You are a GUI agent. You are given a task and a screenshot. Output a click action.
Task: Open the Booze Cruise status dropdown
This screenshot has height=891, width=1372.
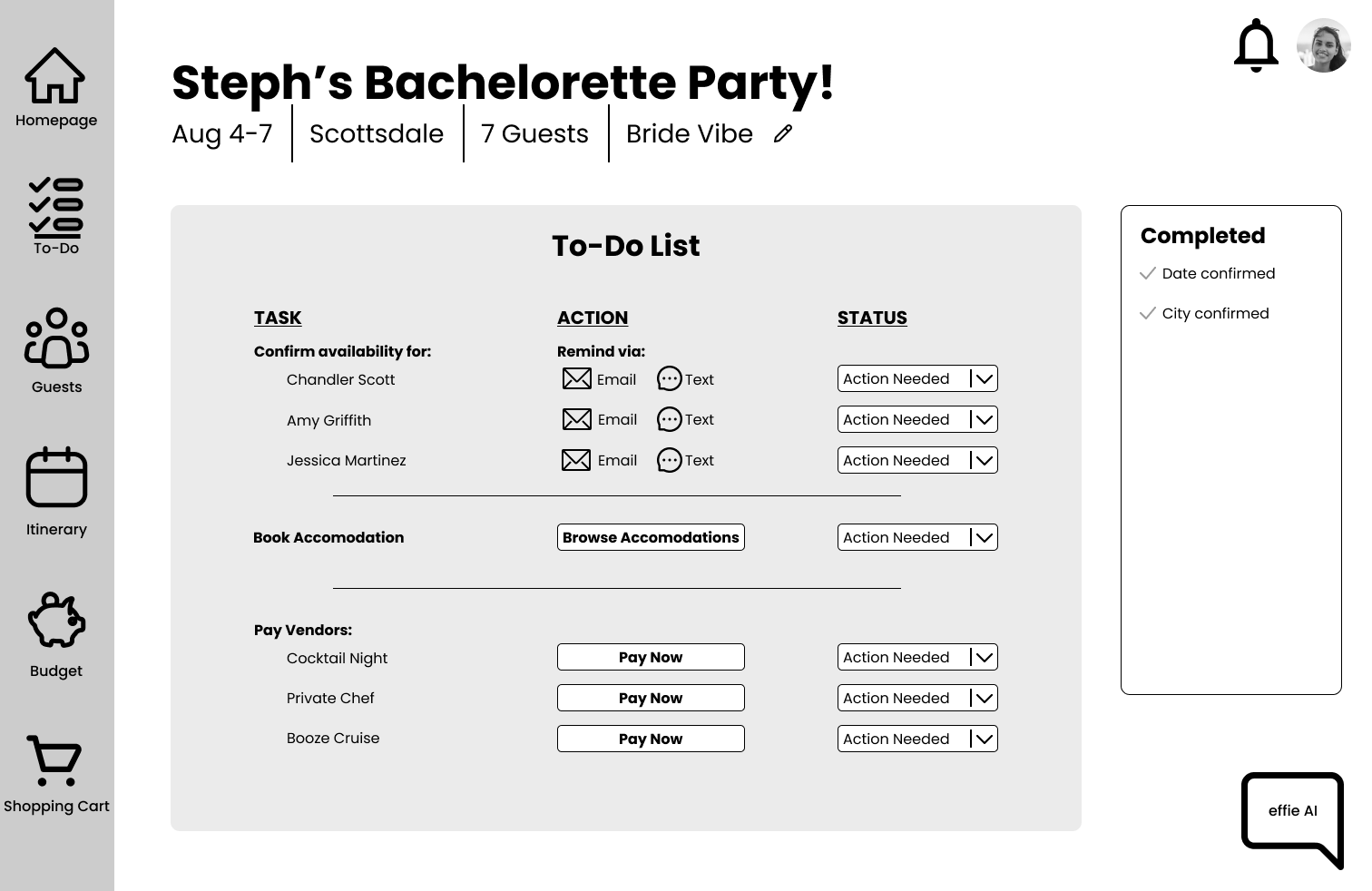[984, 739]
